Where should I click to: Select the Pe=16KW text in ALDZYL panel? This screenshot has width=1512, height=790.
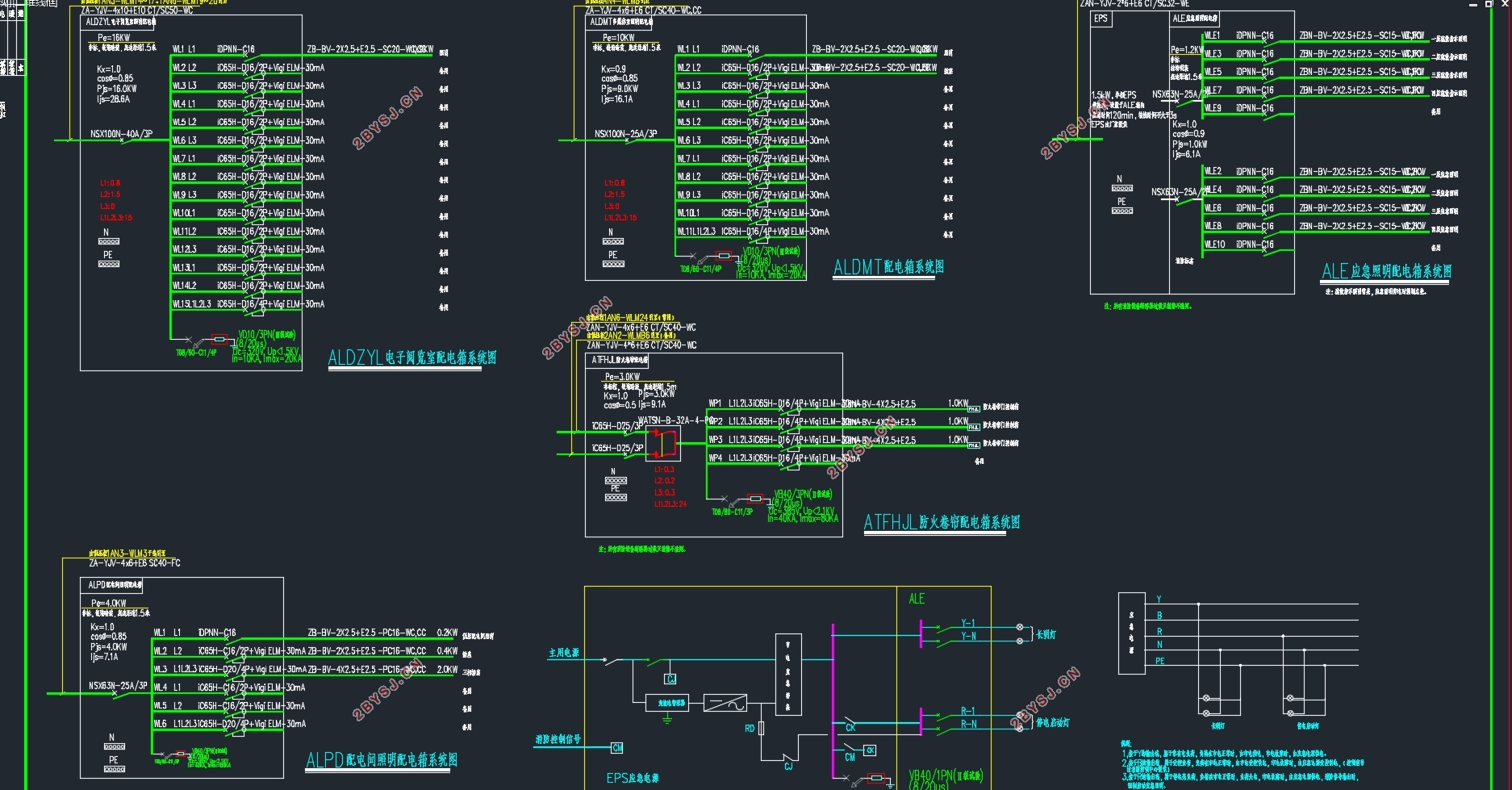tap(114, 38)
